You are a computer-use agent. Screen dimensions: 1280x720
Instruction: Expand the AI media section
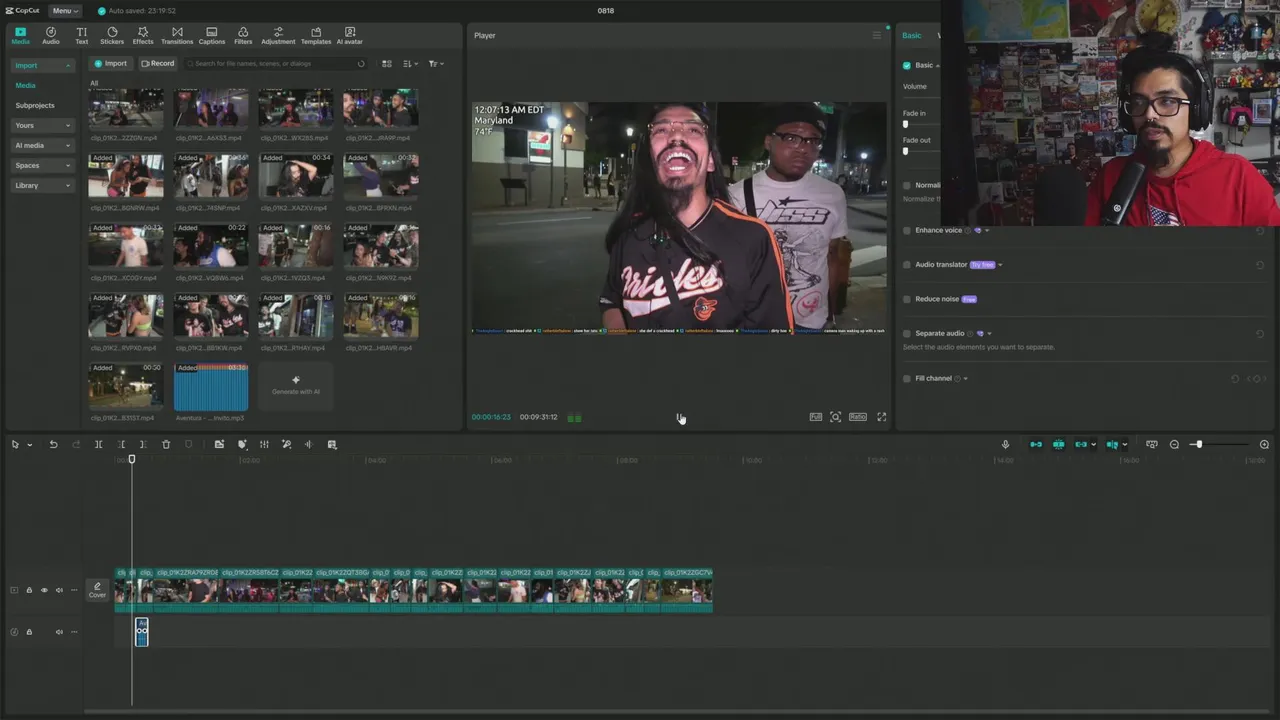[42, 145]
